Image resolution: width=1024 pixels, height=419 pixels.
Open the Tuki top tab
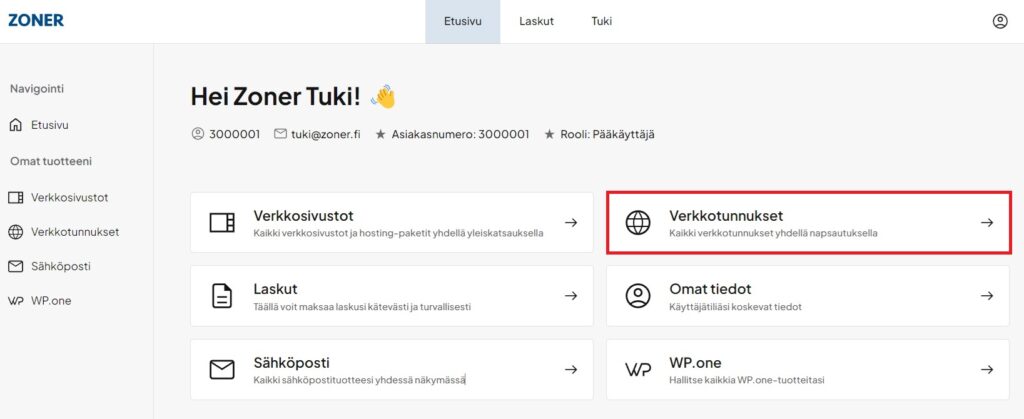601,21
